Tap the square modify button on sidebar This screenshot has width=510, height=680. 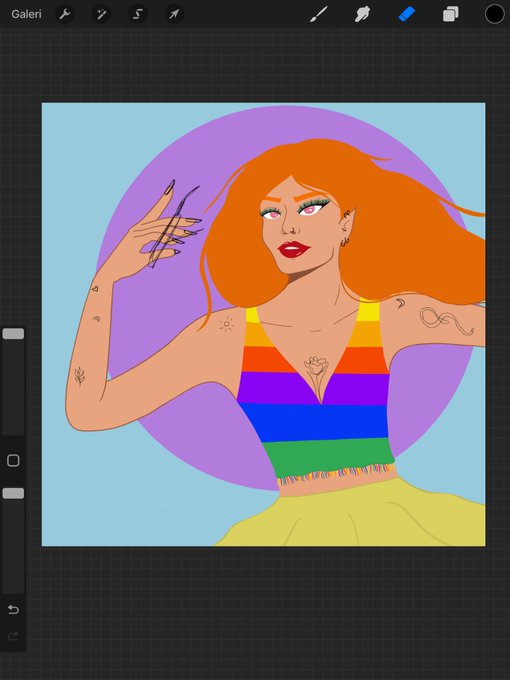[13, 461]
